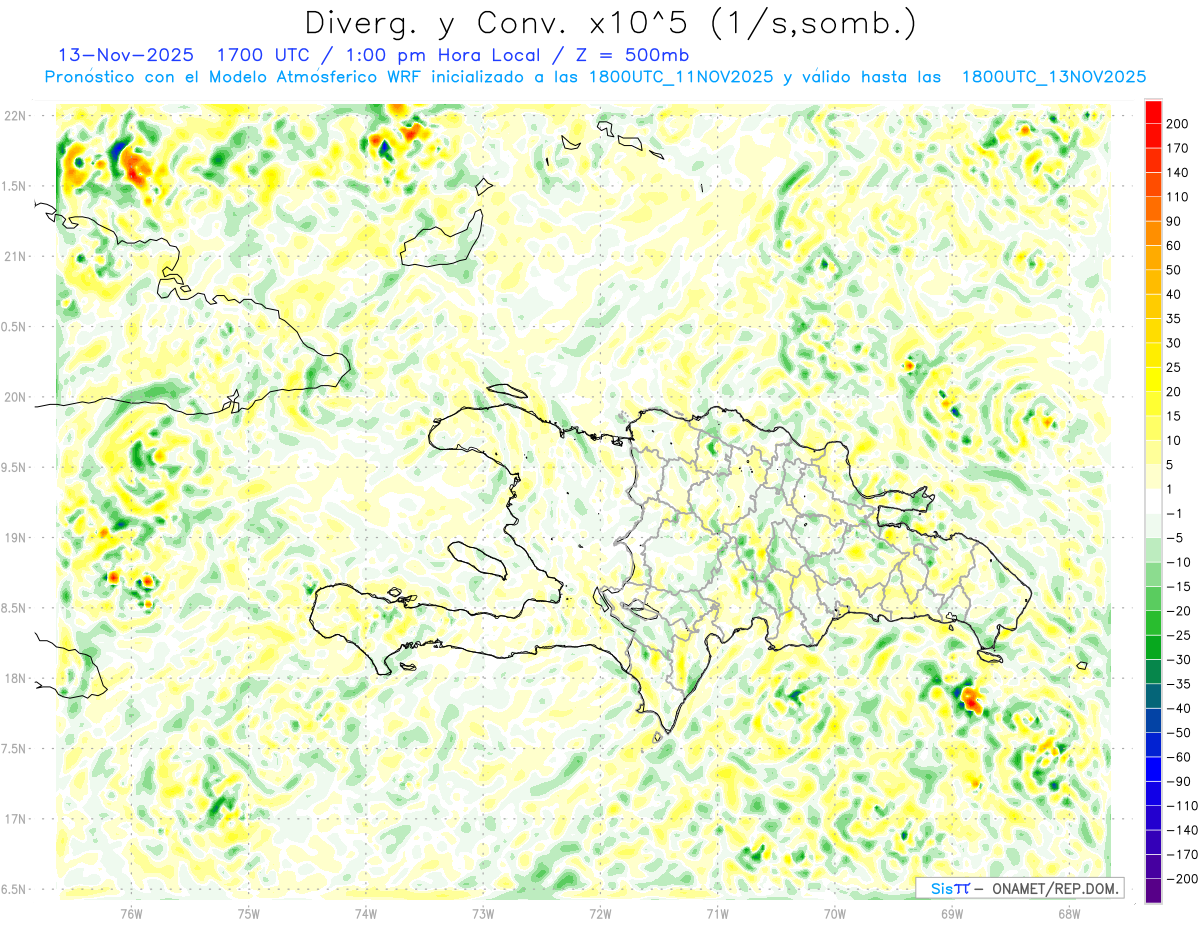Click the '-10' colorbar value
Image resolution: width=1200 pixels, height=927 pixels.
point(1178,562)
